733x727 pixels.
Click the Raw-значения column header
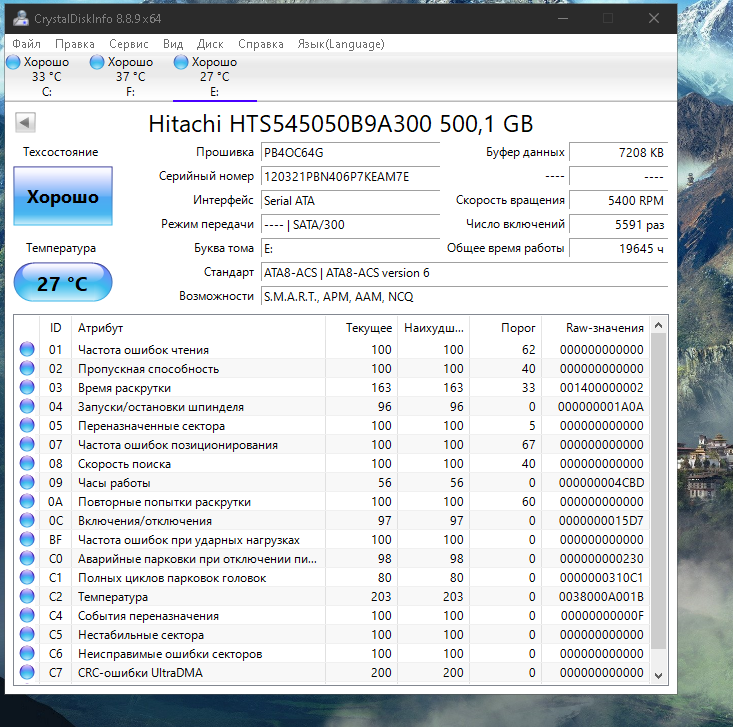[x=602, y=328]
